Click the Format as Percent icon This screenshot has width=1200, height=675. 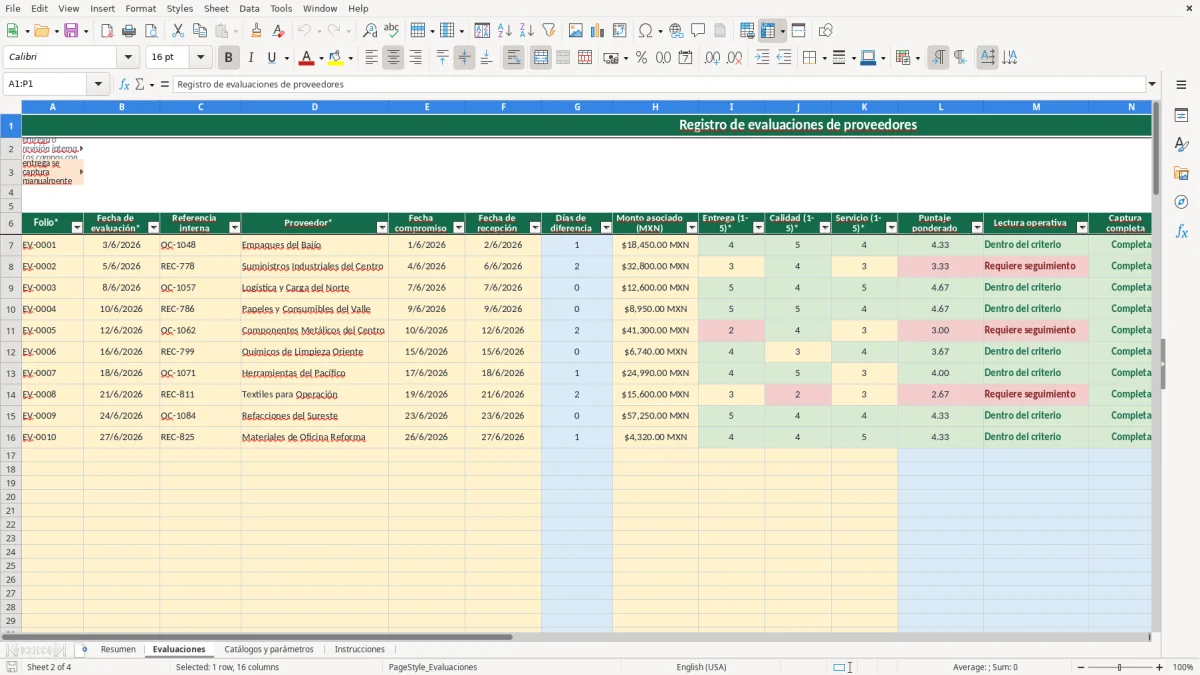(641, 58)
